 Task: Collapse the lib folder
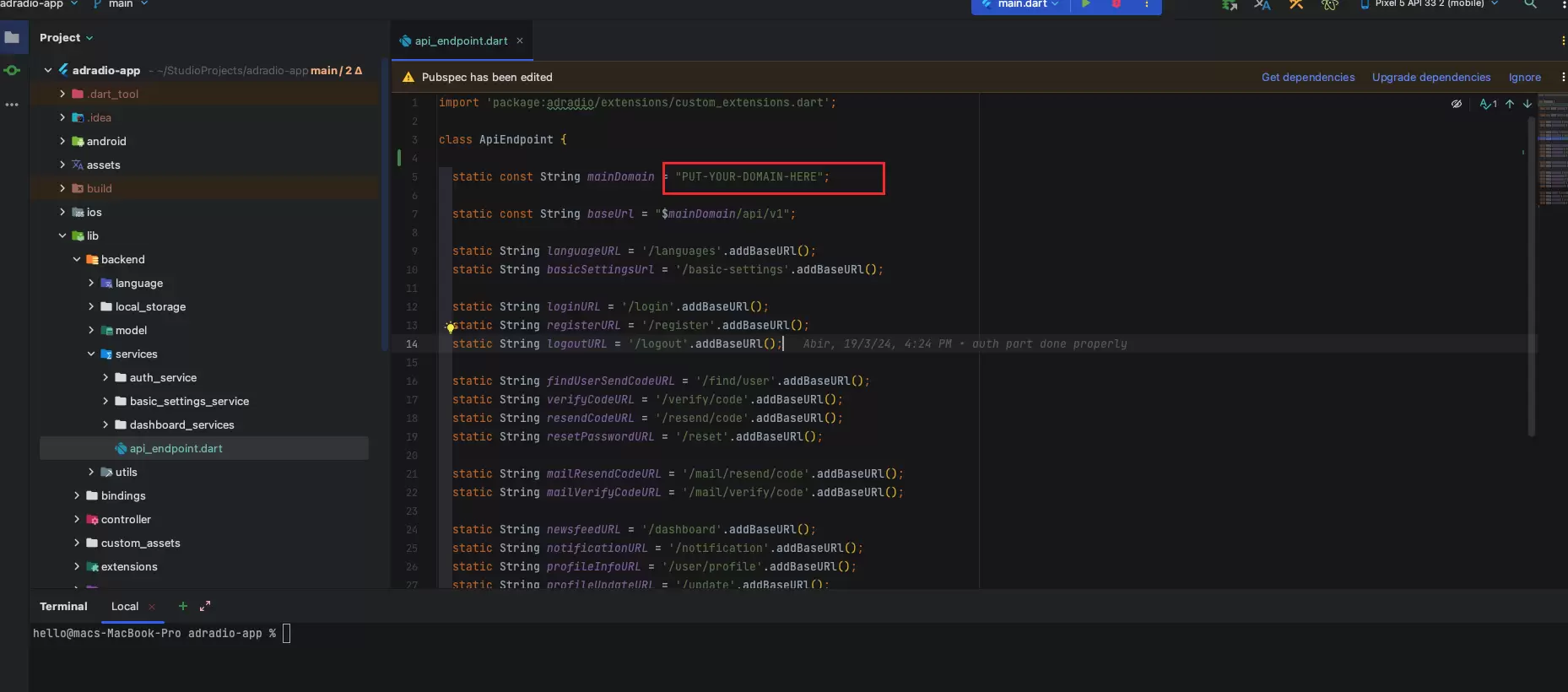click(62, 235)
